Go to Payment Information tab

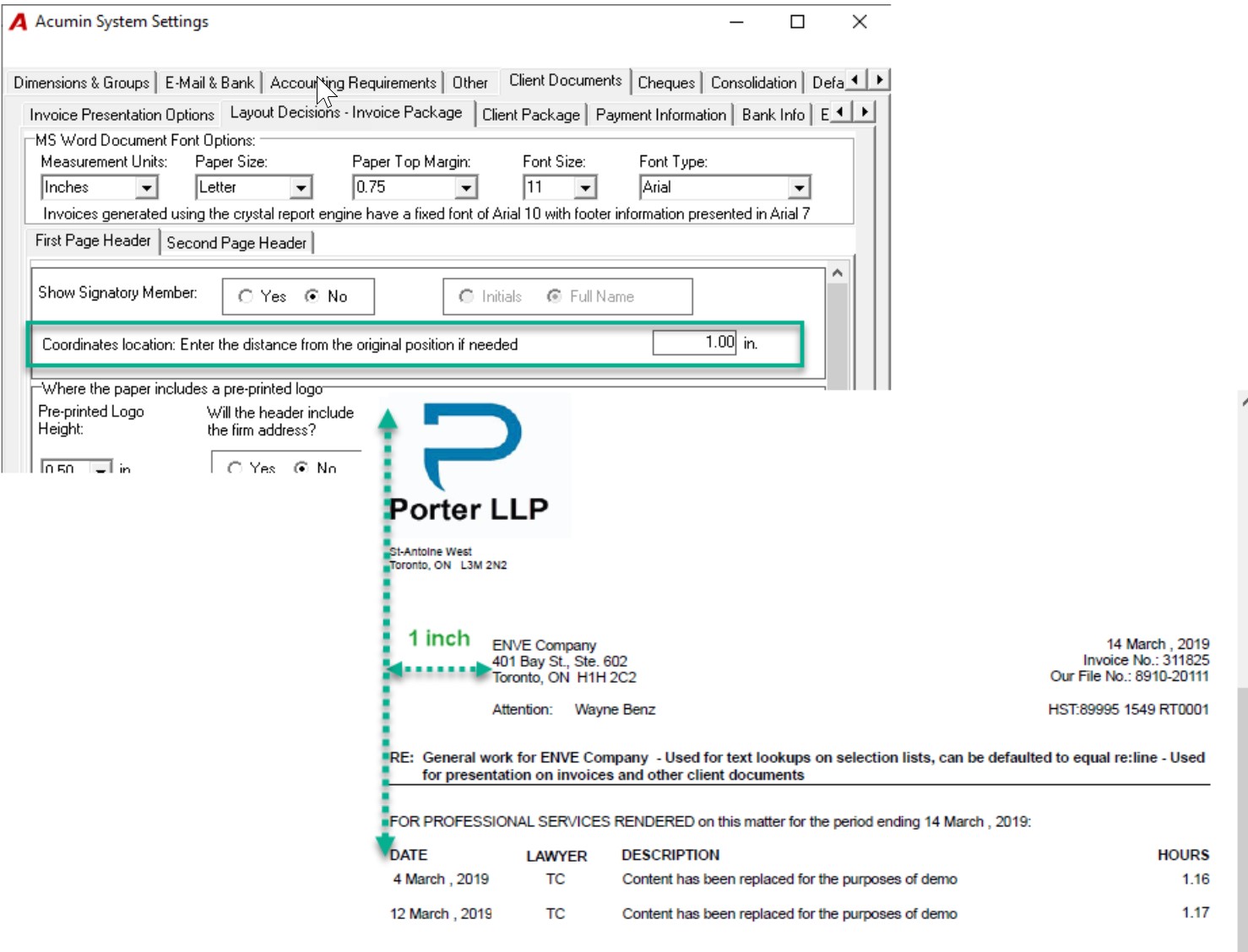pos(660,115)
